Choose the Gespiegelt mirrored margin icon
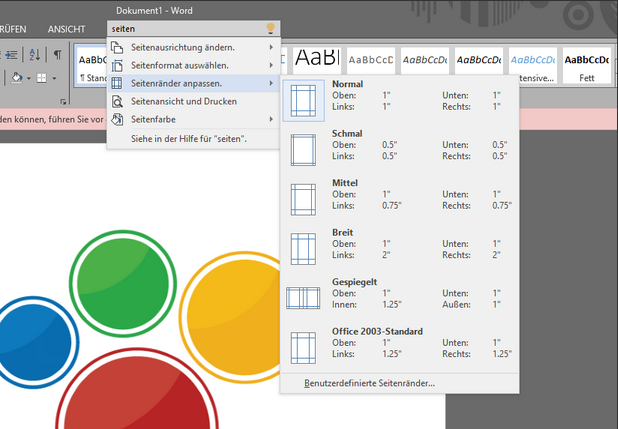This screenshot has height=429, width=618. (303, 298)
